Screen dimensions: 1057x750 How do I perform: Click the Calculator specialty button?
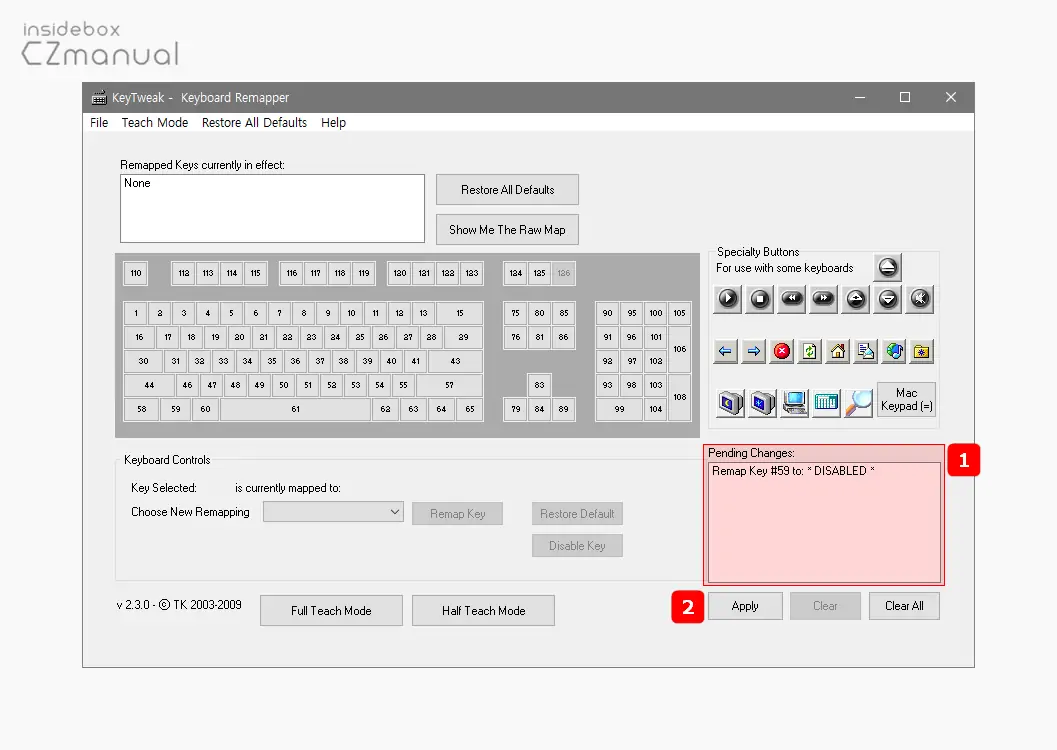pyautogui.click(x=826, y=403)
